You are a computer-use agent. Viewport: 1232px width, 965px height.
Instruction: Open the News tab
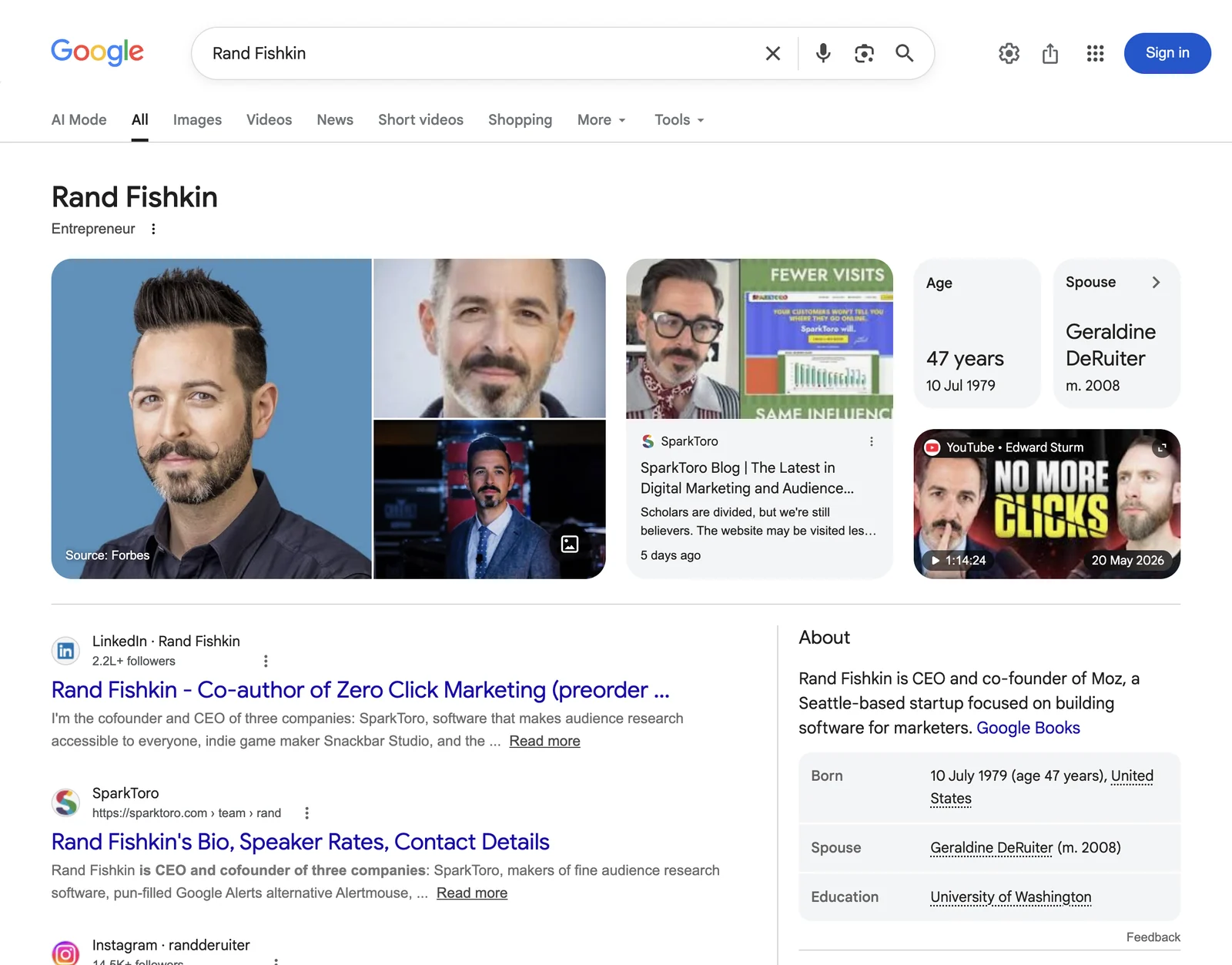(x=335, y=119)
